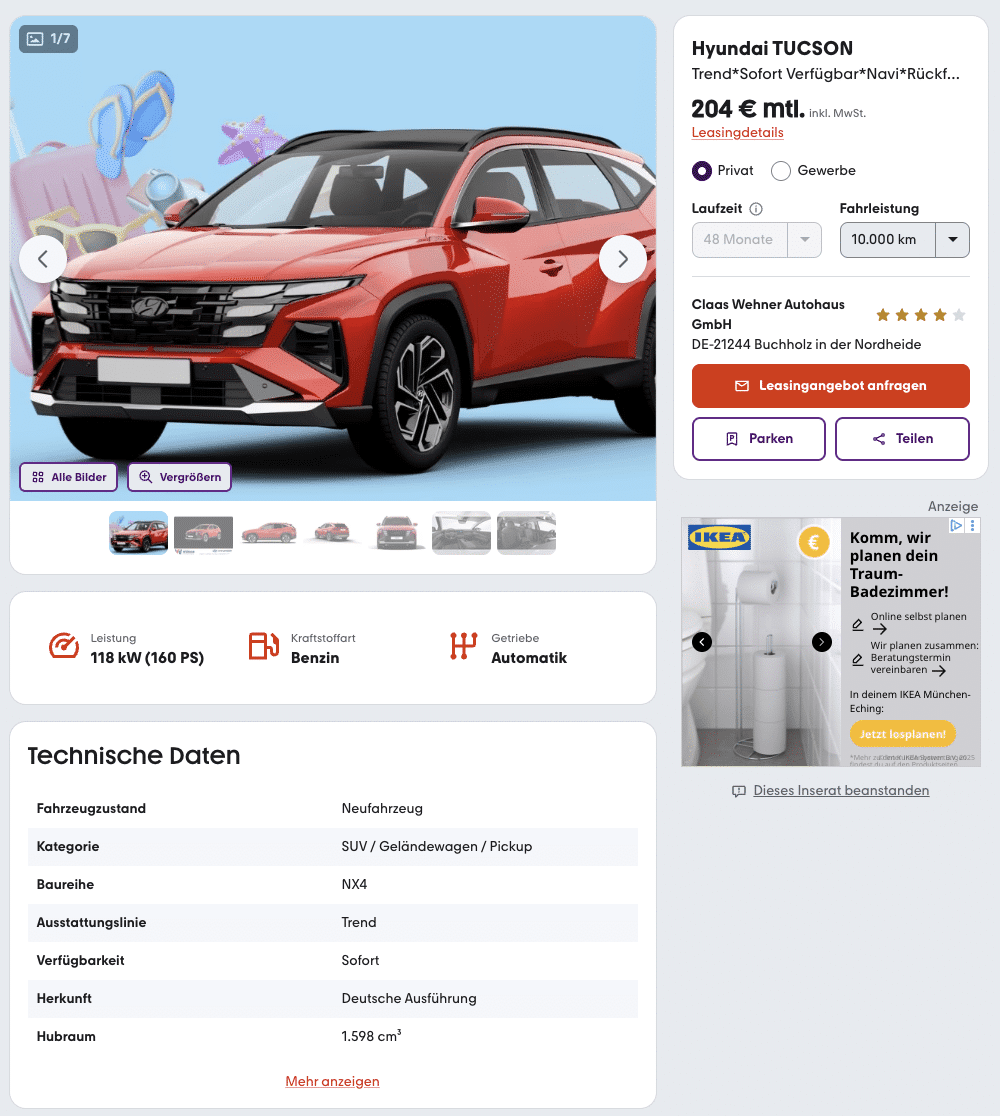
Task: Open the Fahrleistung 10.000 km dropdown
Action: [905, 240]
